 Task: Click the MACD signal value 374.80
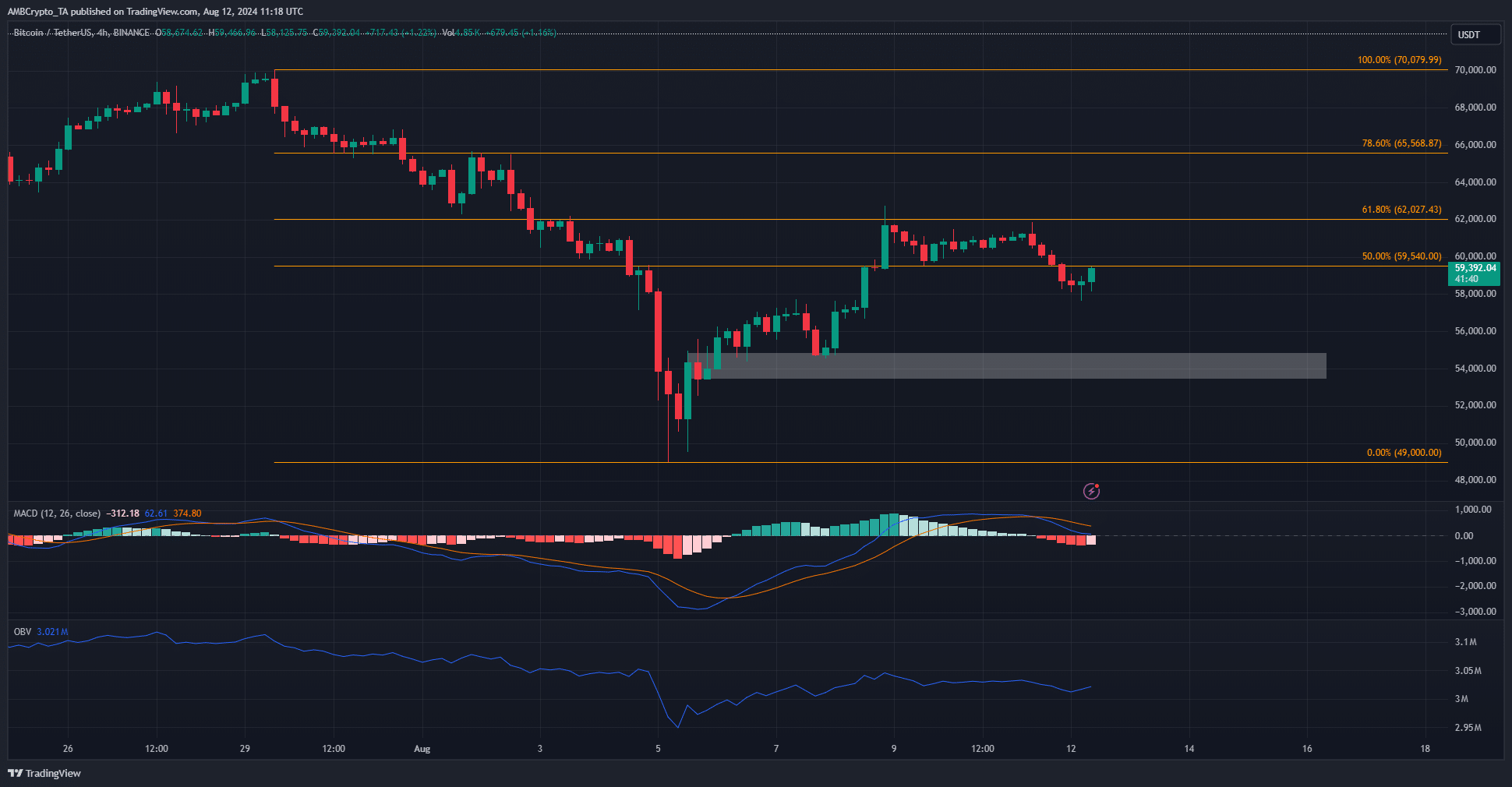pos(187,513)
